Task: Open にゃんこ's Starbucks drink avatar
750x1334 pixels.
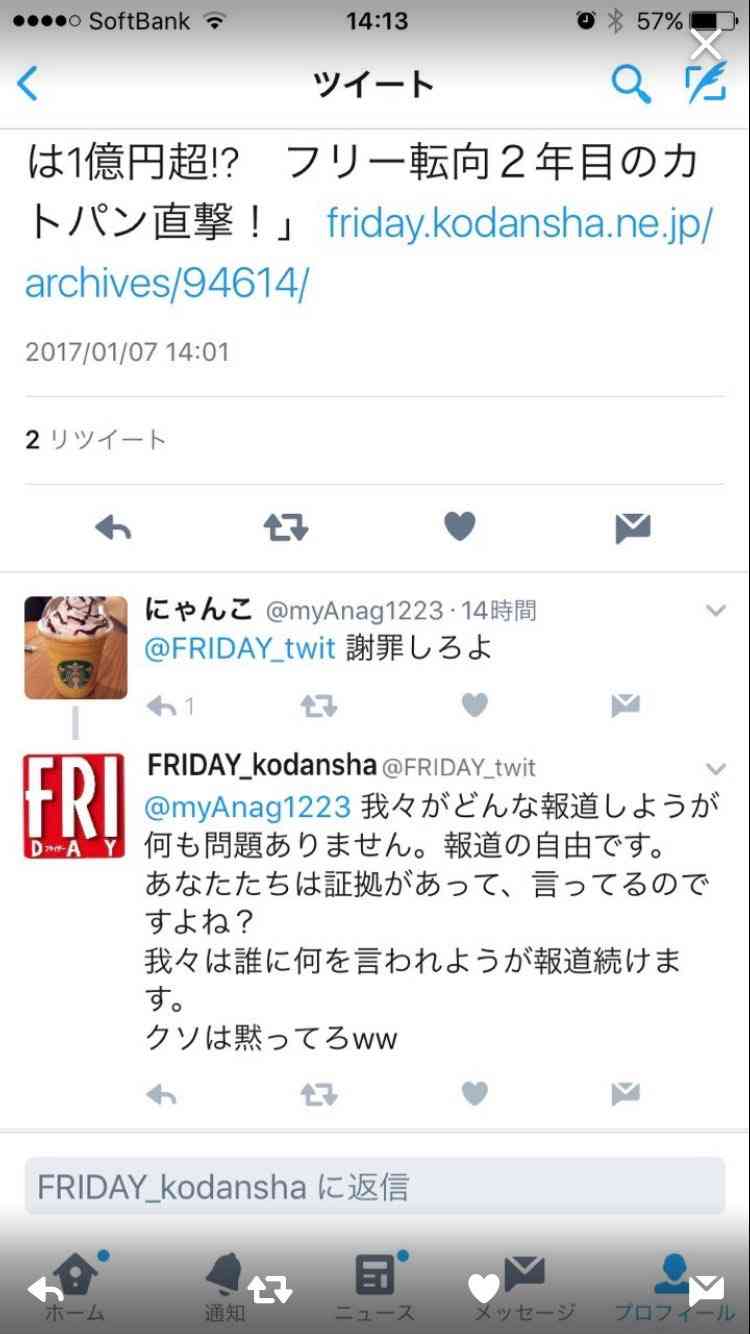Action: point(76,647)
